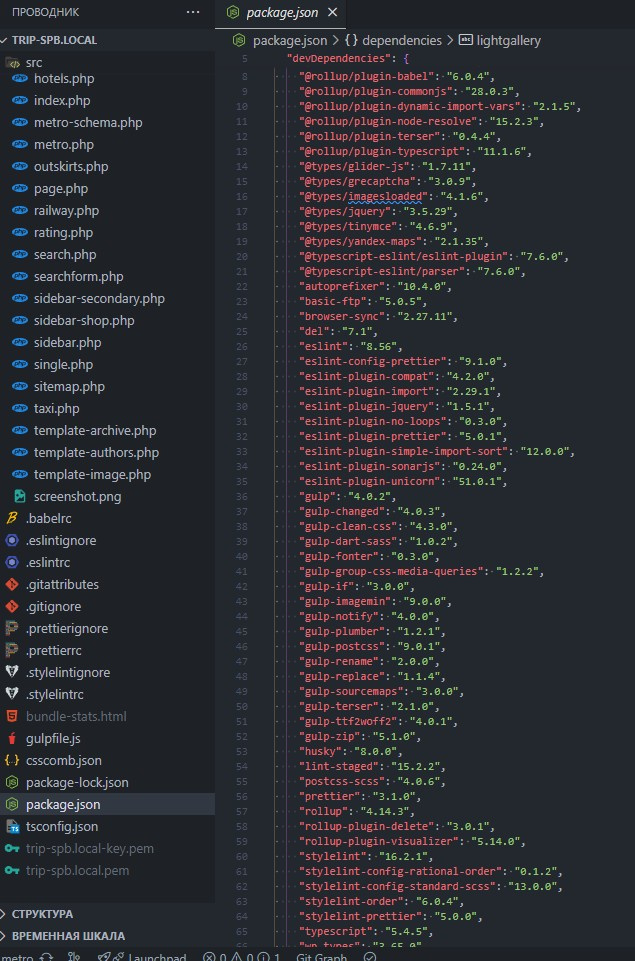Click the "eslint-plugin-unicorn" line
Screen dimensions: 635x961
[x=403, y=482]
